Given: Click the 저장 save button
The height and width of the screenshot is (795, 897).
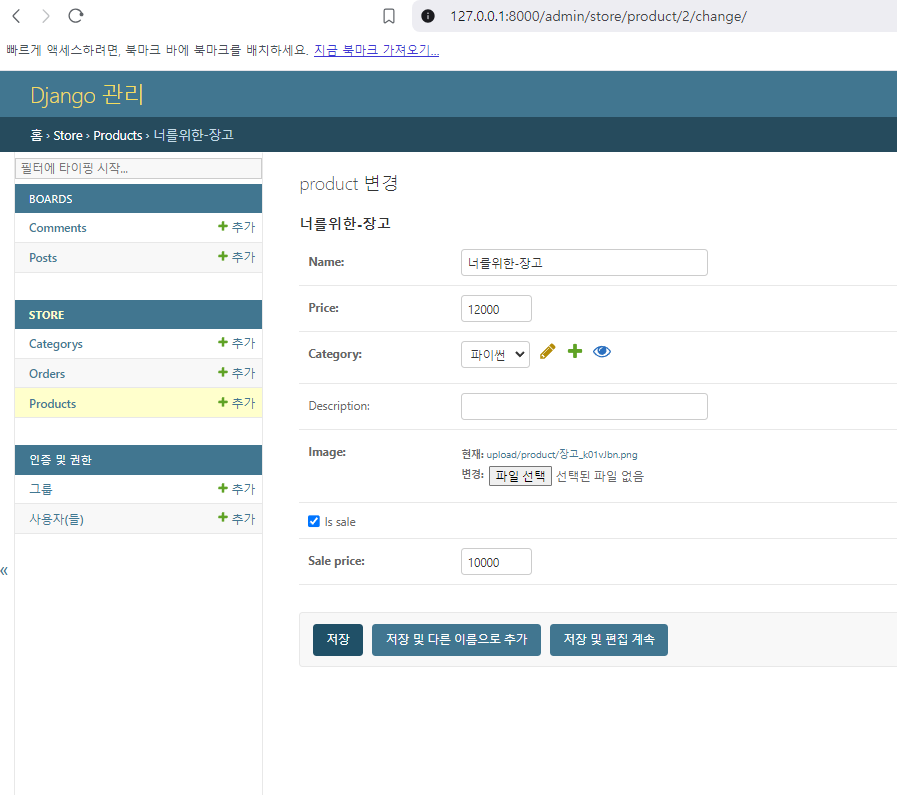Looking at the screenshot, I should pos(338,639).
